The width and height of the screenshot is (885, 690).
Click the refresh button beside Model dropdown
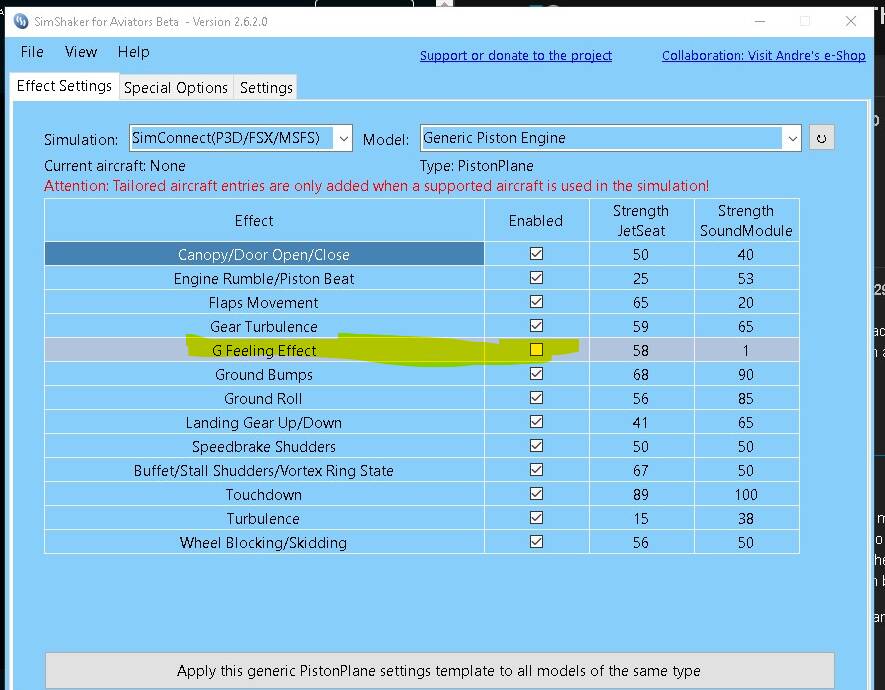(x=820, y=138)
